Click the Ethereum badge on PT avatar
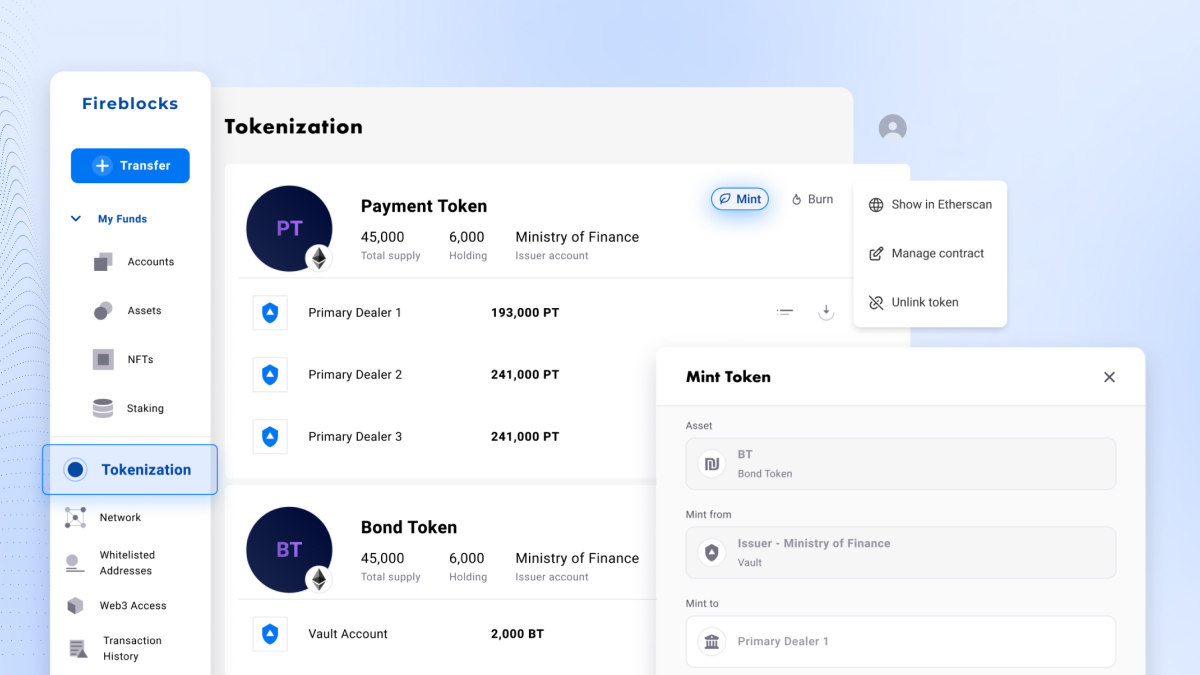The width and height of the screenshot is (1200, 675). [x=319, y=259]
